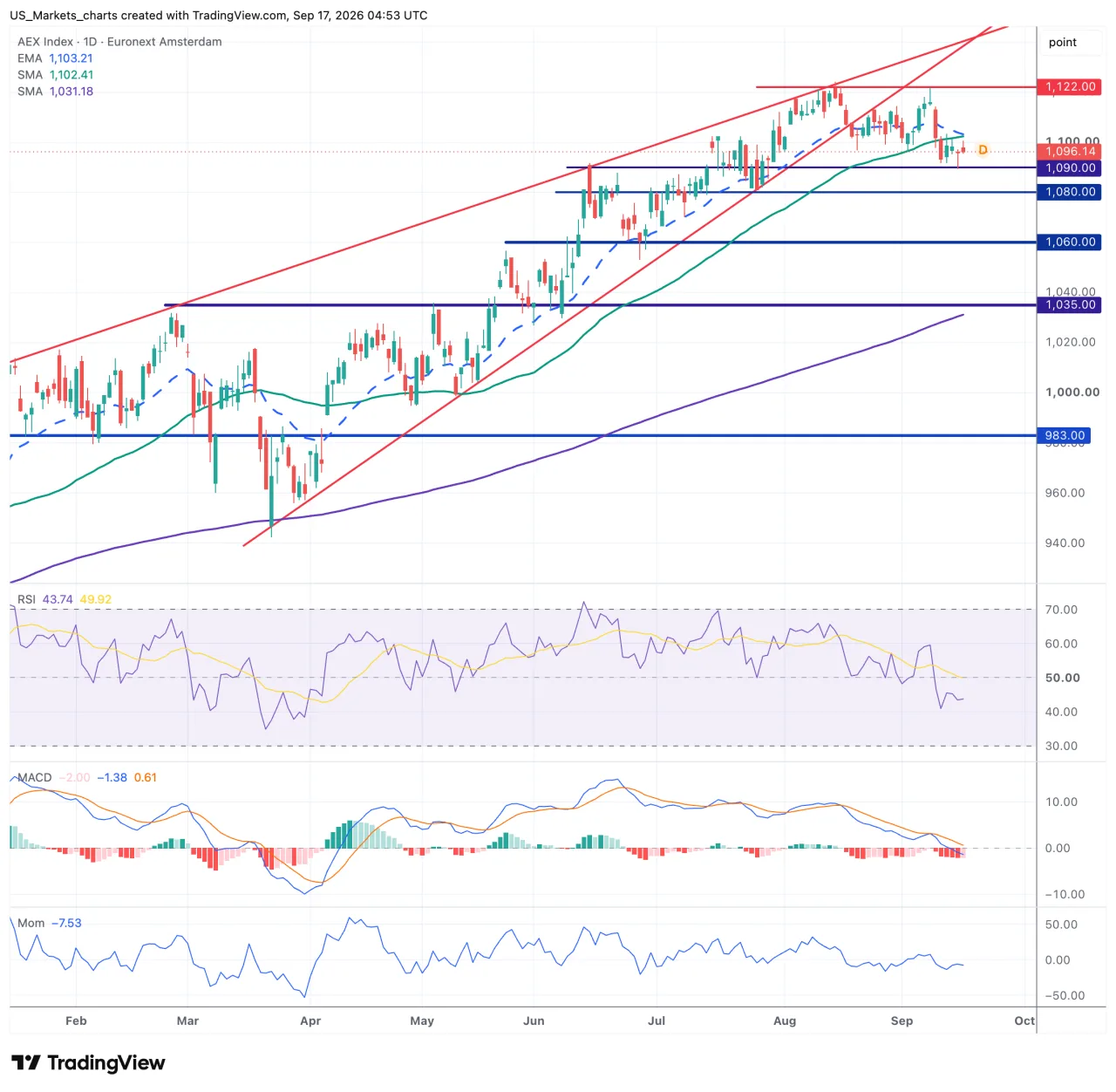This screenshot has height=1092, width=1116.
Task: Click the SMA 1,102.41 legend entry
Action: [55, 75]
